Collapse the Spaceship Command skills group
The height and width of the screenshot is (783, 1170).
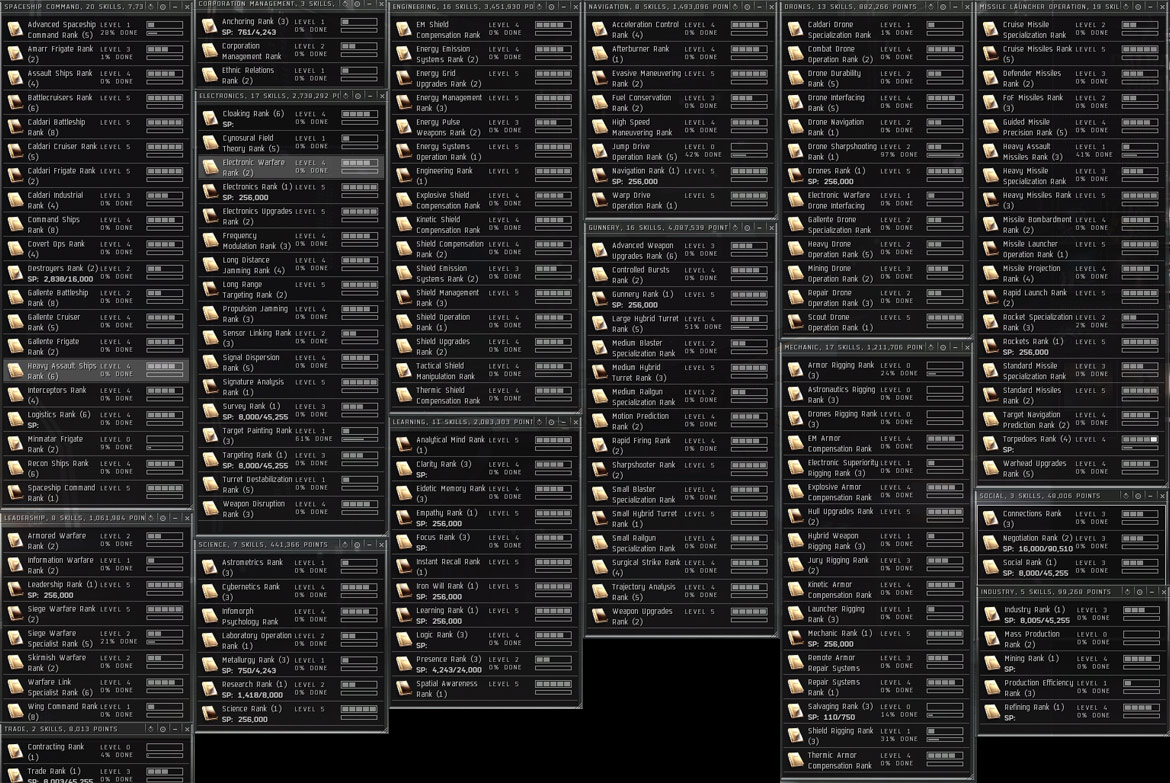175,6
